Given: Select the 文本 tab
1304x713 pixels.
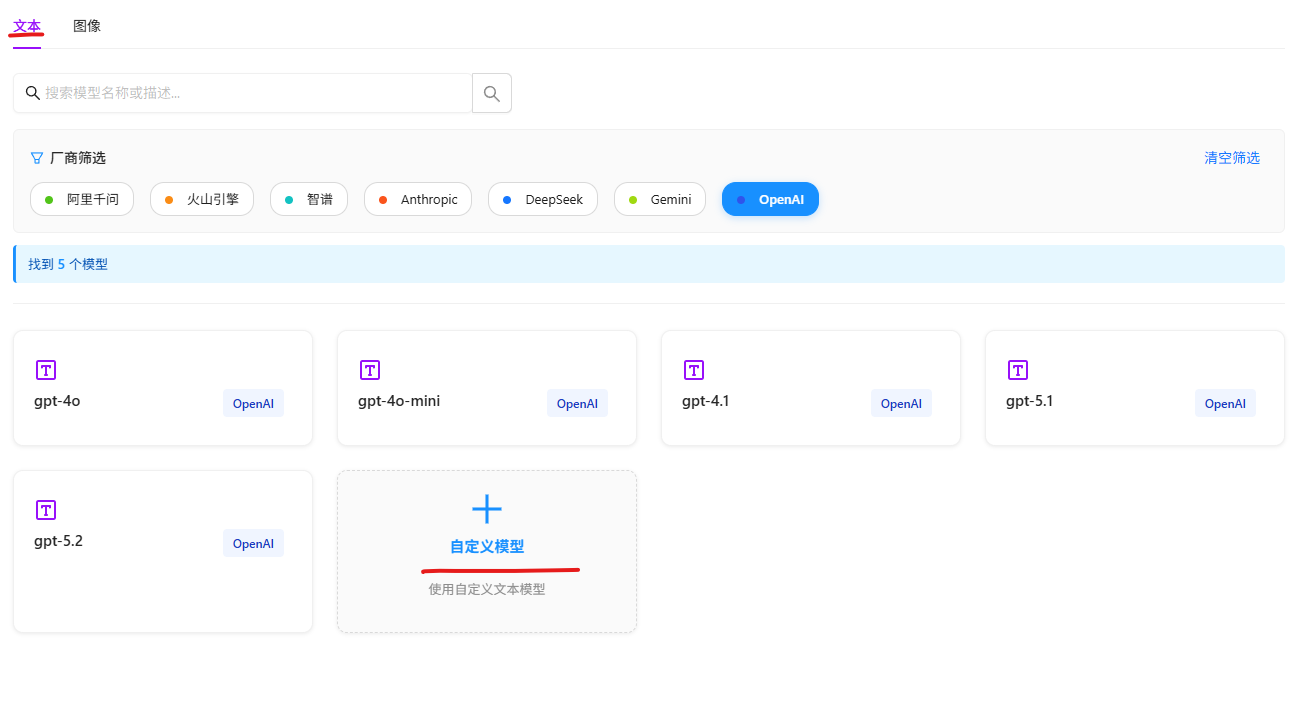Looking at the screenshot, I should click(x=27, y=26).
